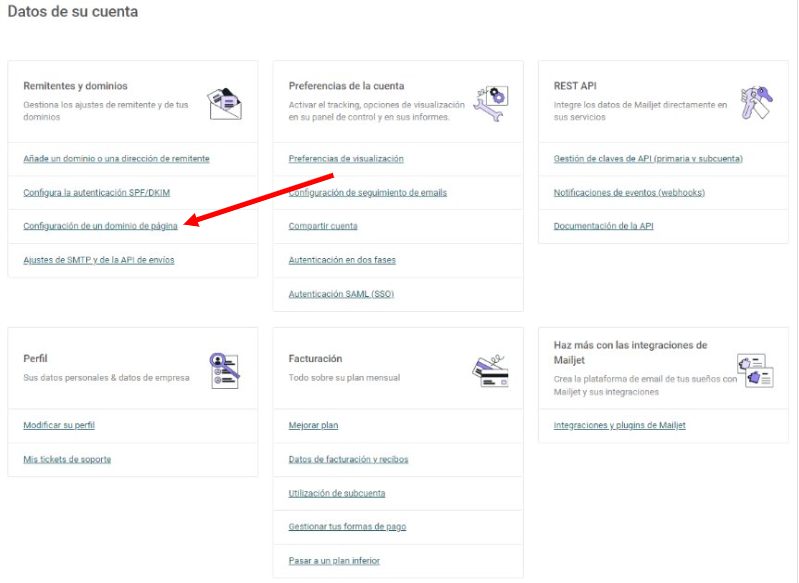Open Mis tickets de soporte
The image size is (799, 583).
(x=67, y=459)
